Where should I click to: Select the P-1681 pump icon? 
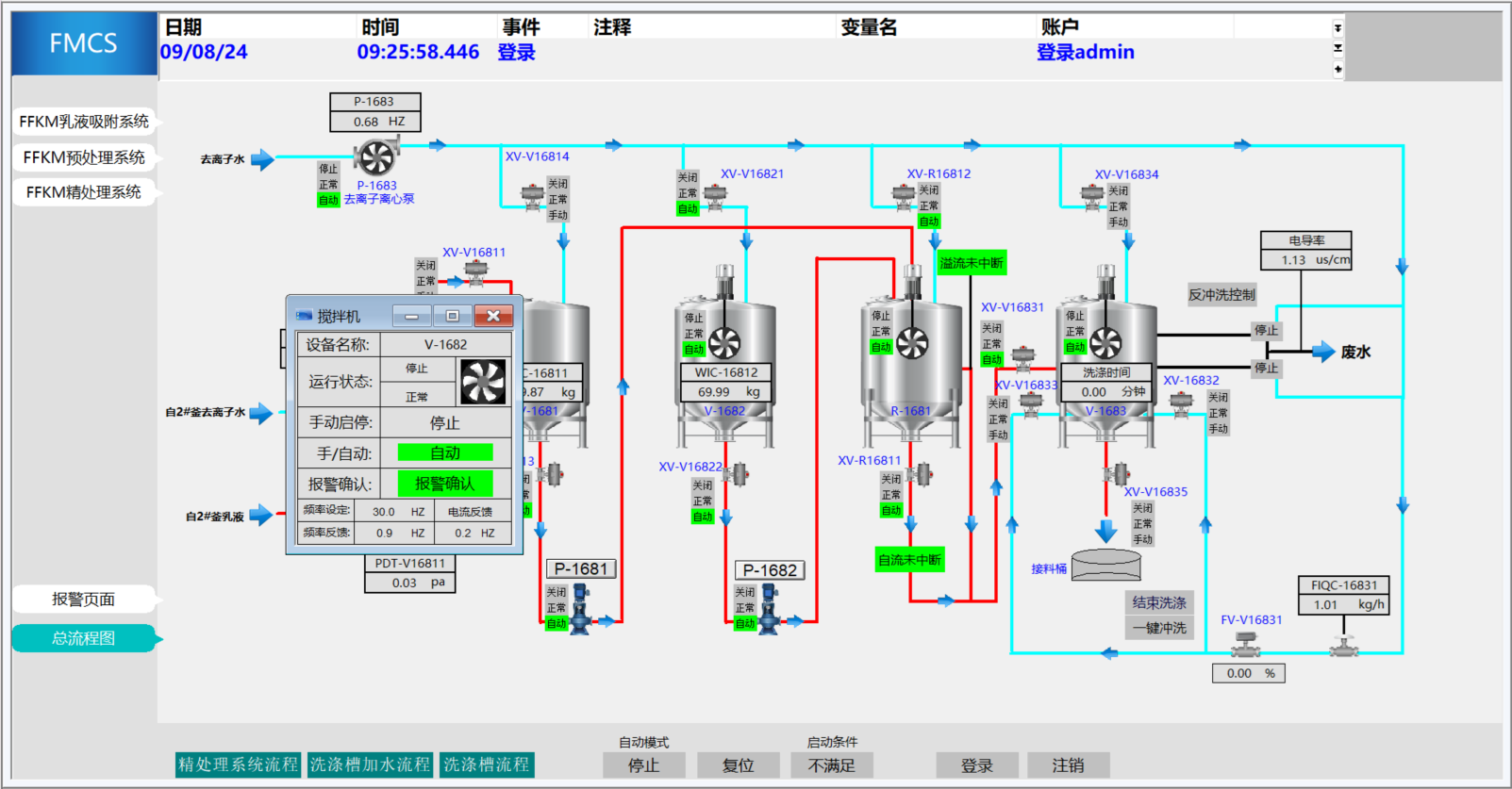(x=580, y=610)
